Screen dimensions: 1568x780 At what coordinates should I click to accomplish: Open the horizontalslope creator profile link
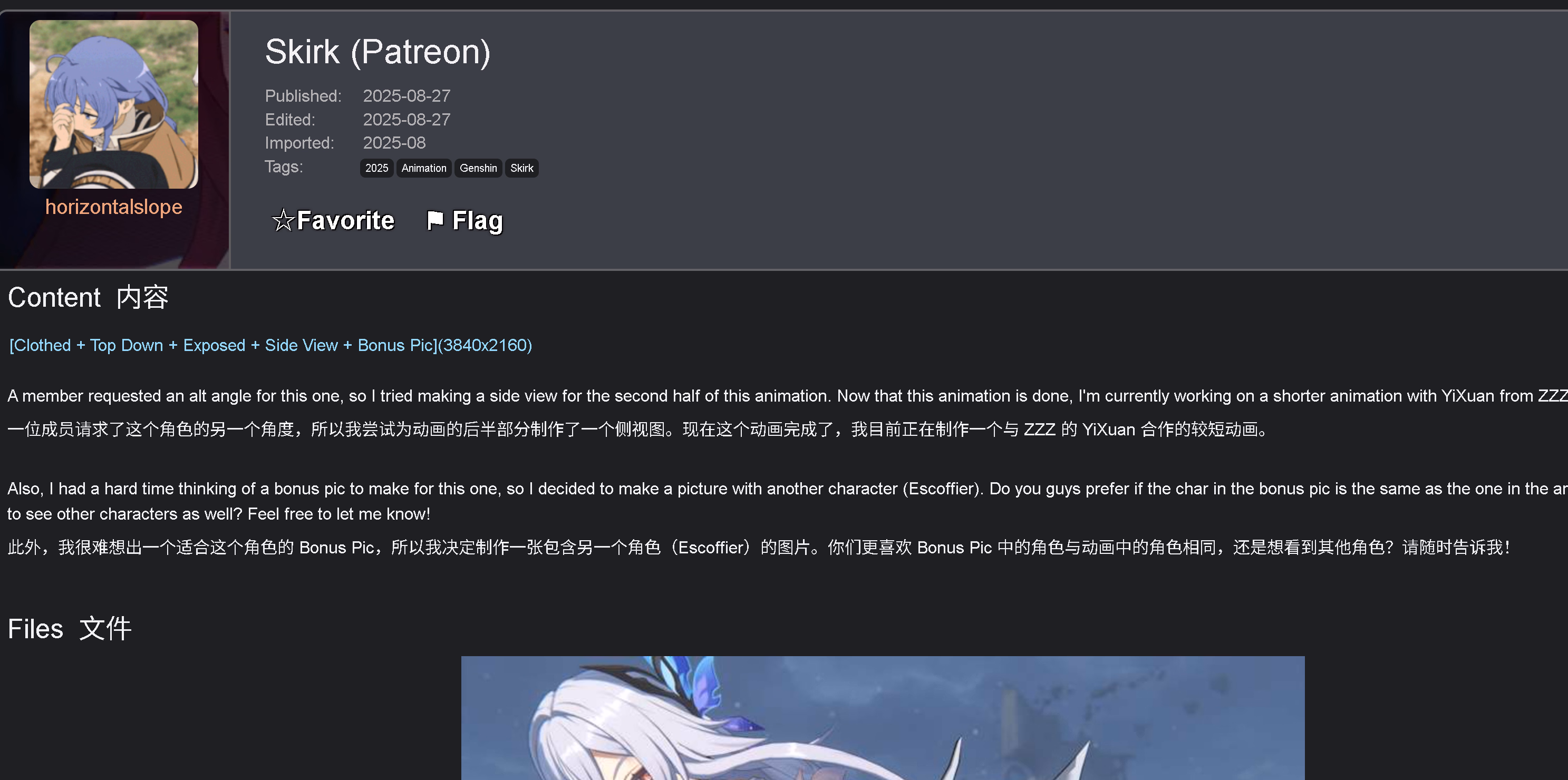coord(114,207)
